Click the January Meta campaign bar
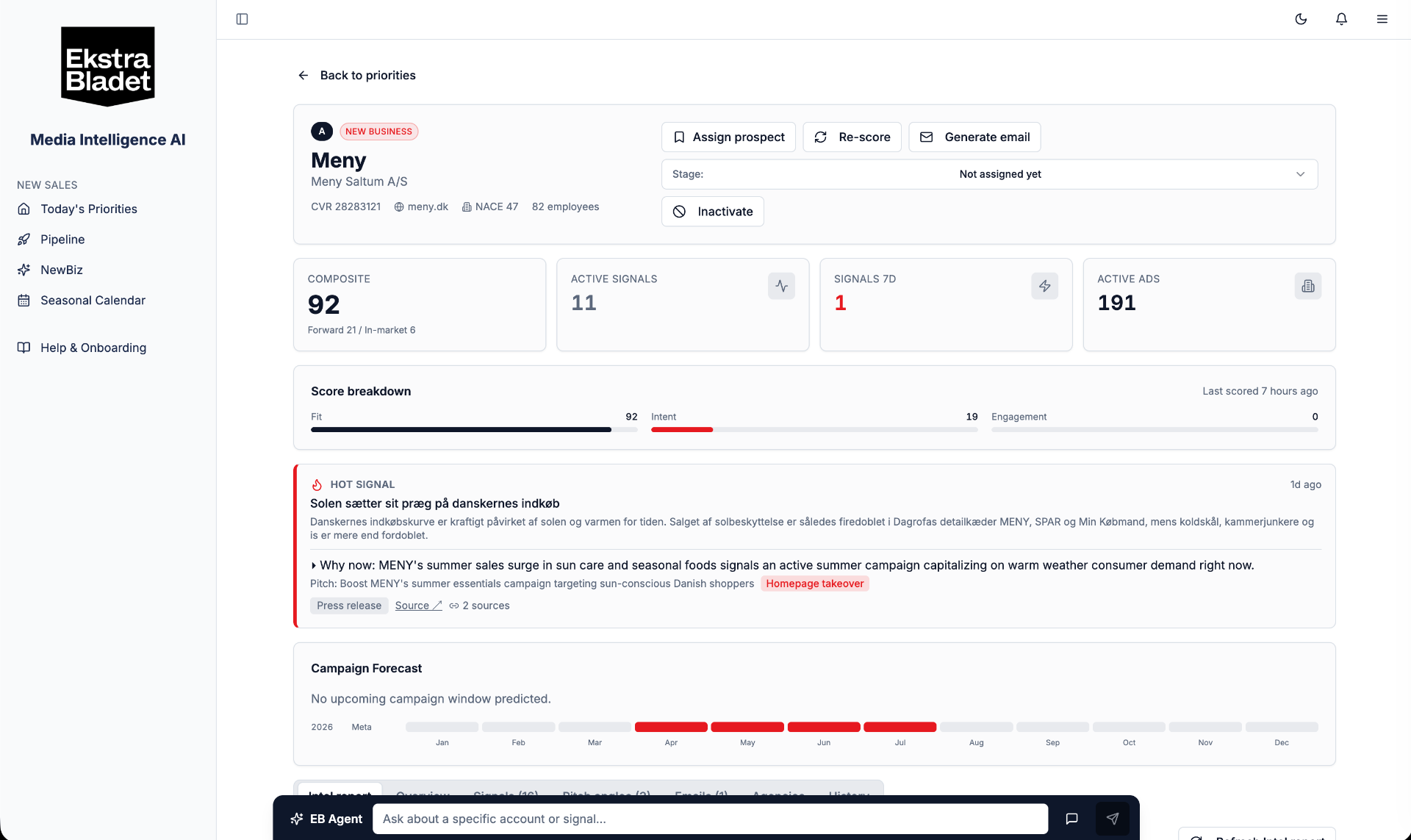The width and height of the screenshot is (1411, 840). 442,728
